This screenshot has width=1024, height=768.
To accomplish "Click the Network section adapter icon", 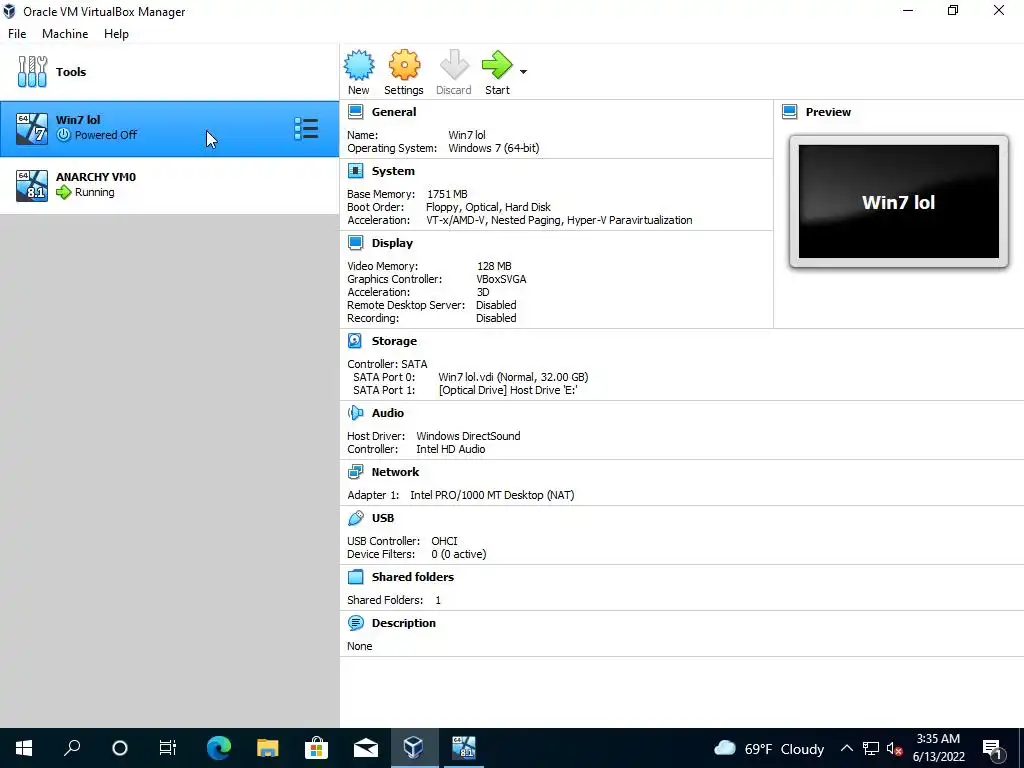I will click(355, 472).
